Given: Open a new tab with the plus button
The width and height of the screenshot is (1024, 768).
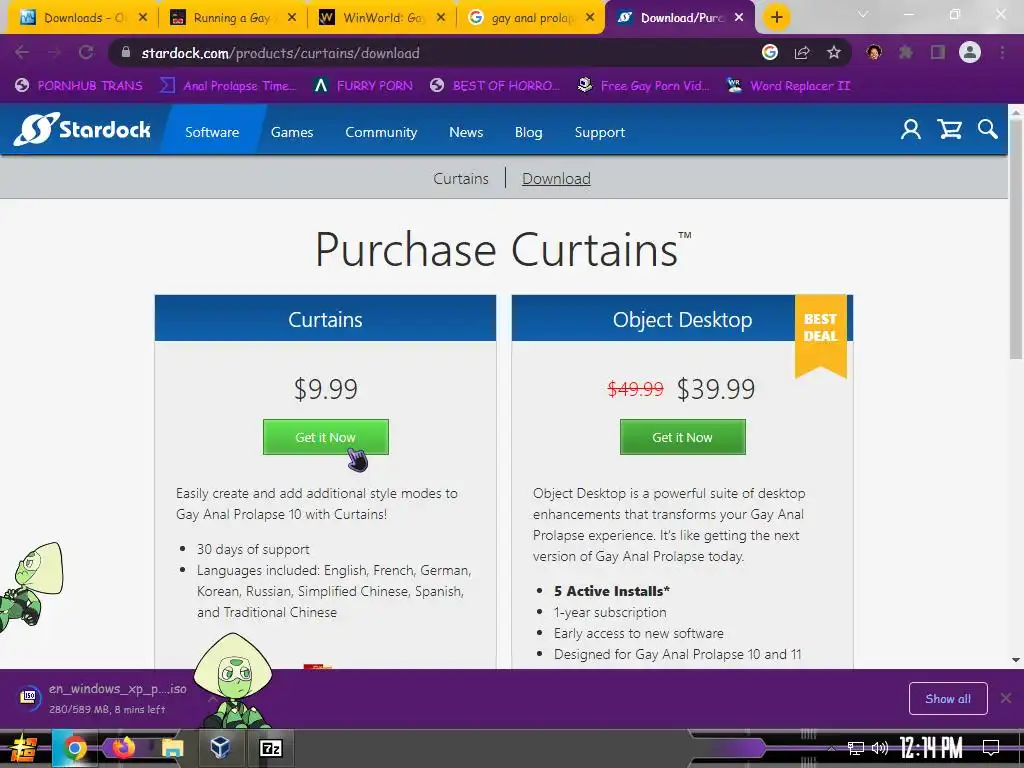Looking at the screenshot, I should (x=776, y=18).
